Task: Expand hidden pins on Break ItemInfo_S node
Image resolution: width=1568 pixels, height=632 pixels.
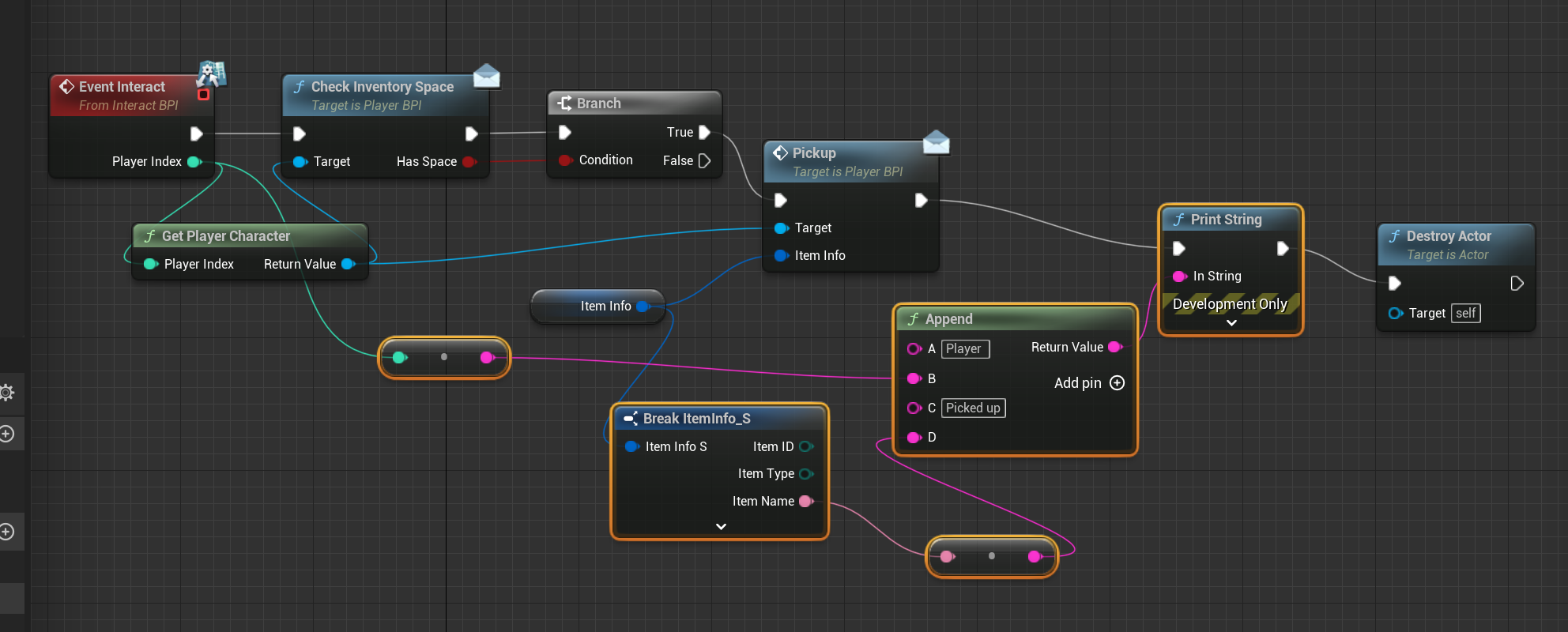Action: (x=720, y=526)
